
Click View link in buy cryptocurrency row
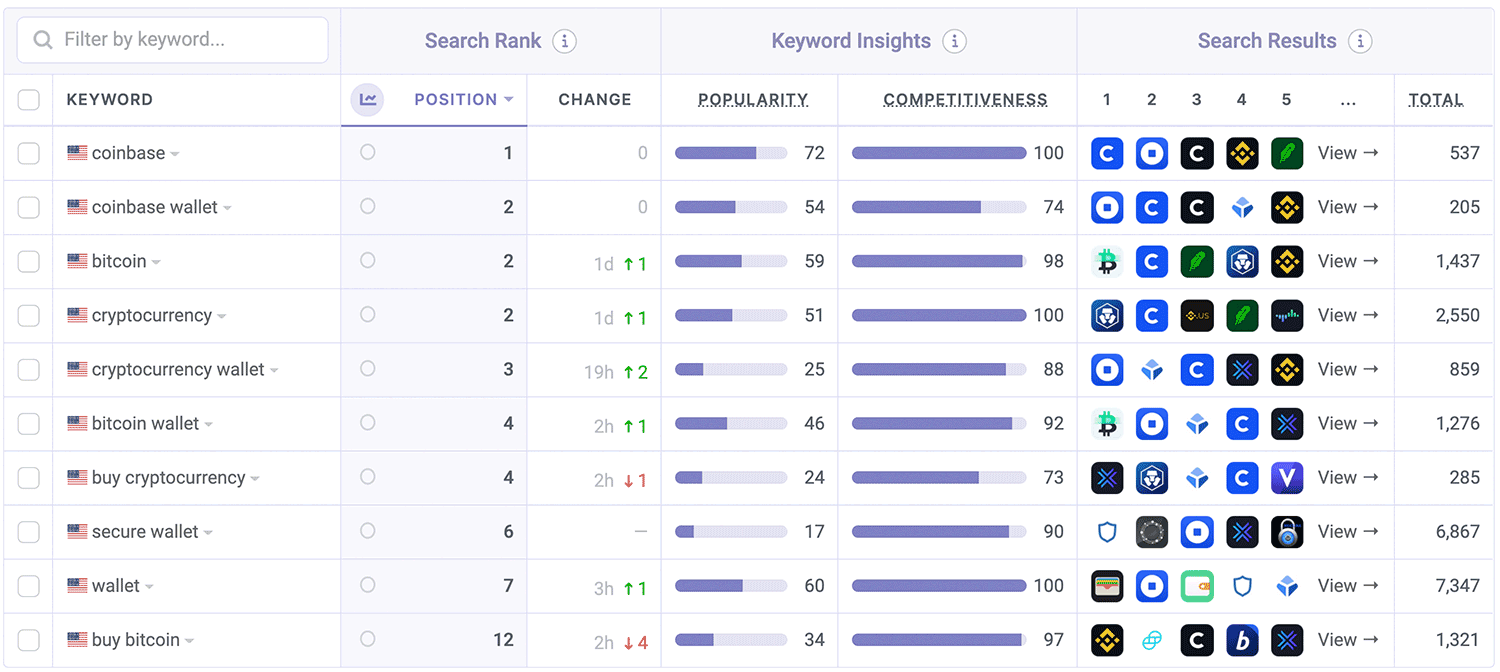1348,477
